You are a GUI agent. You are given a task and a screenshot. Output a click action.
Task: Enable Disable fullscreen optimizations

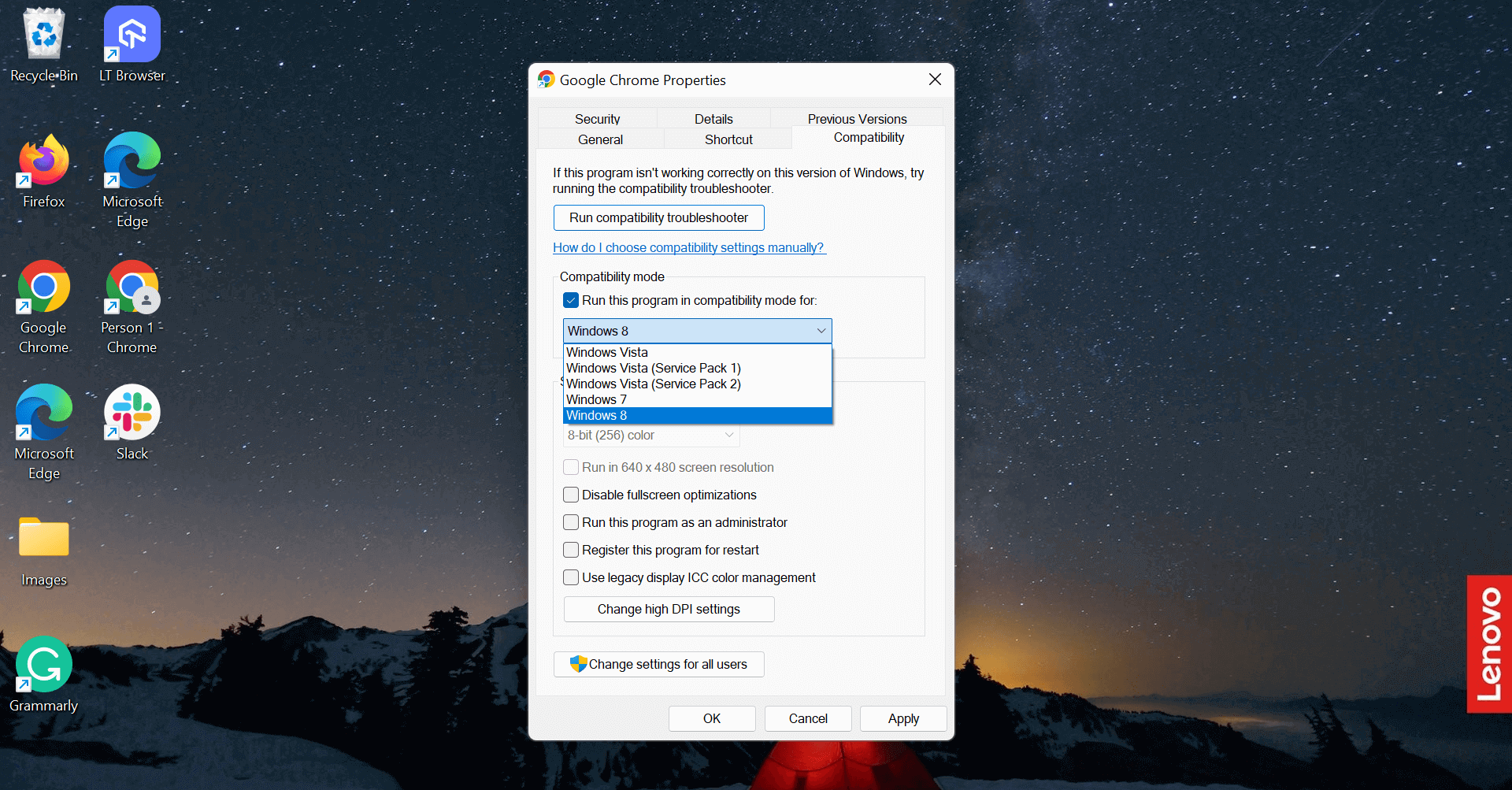(x=570, y=495)
